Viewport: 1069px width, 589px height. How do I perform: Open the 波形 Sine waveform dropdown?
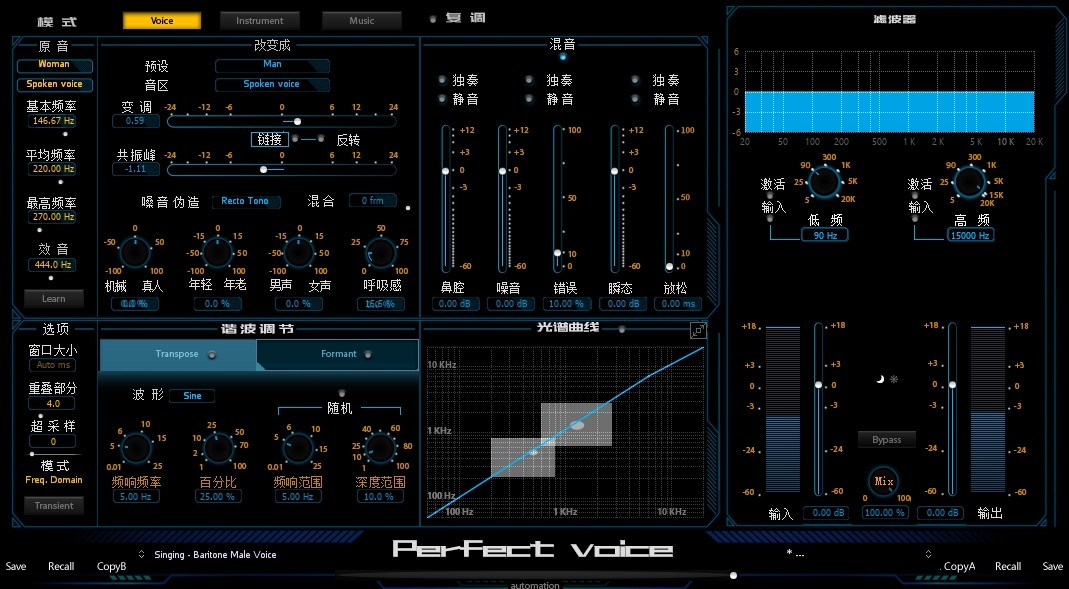coord(192,396)
